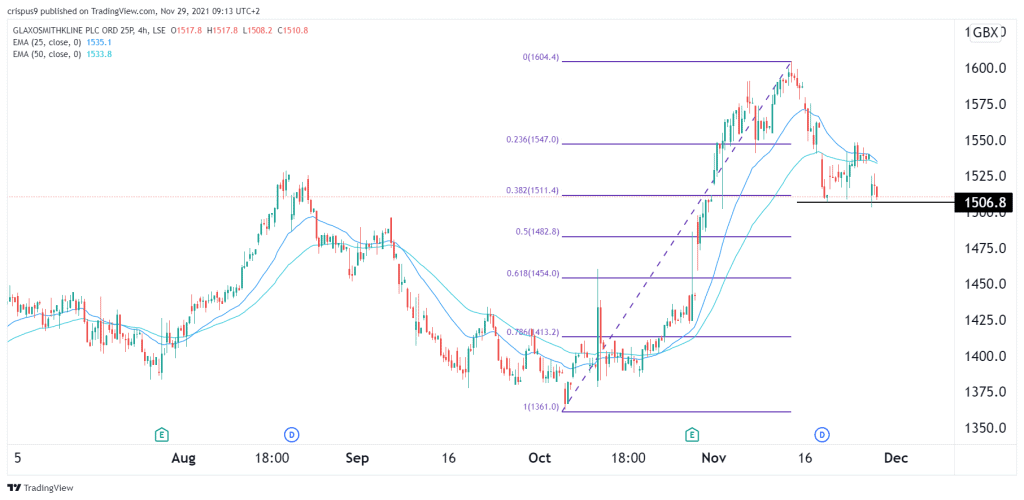
Task: Click the Fibonacci 0.618(1454.0) level label
Action: tap(532, 273)
